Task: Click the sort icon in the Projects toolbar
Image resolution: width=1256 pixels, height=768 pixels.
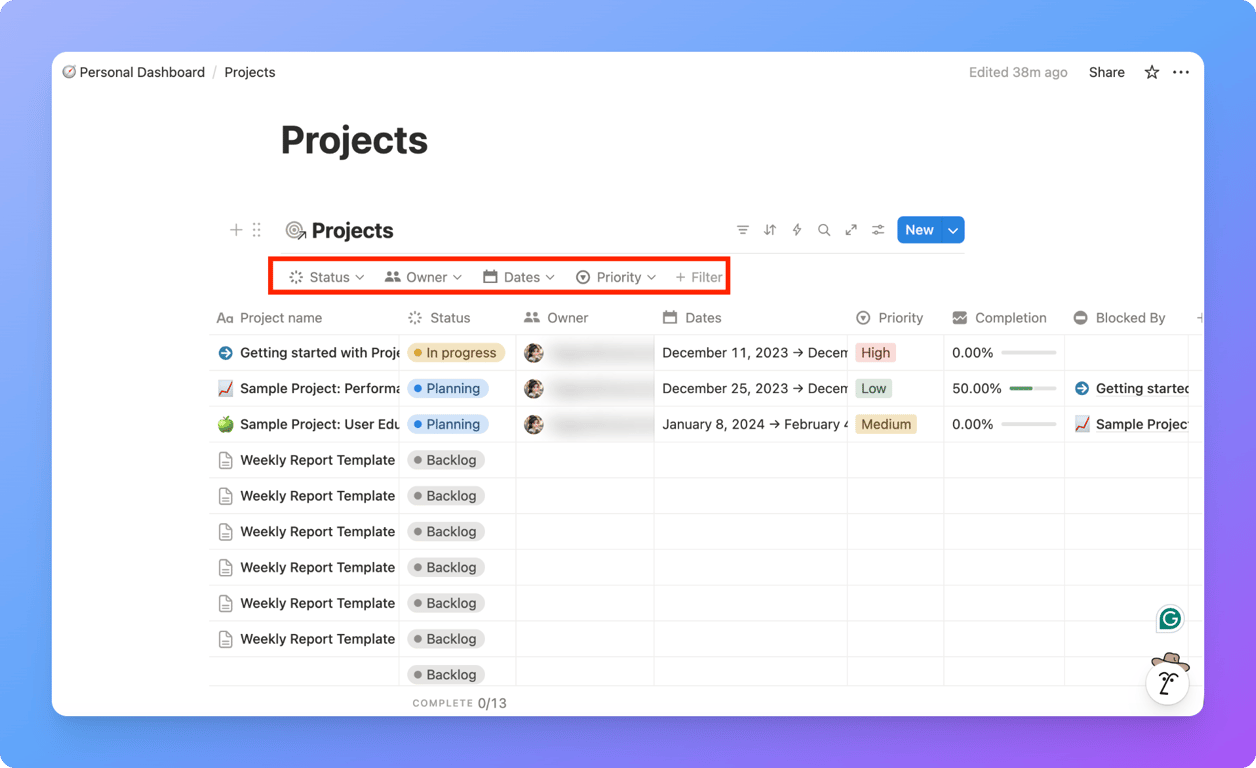Action: (x=770, y=229)
